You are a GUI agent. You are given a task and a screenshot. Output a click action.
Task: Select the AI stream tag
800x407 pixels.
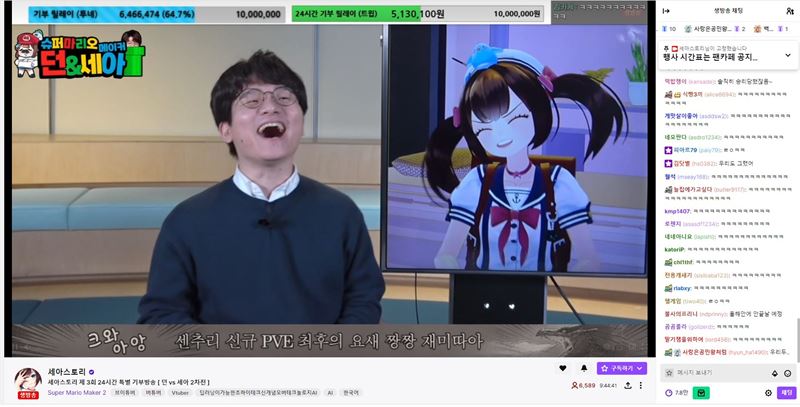(x=330, y=393)
